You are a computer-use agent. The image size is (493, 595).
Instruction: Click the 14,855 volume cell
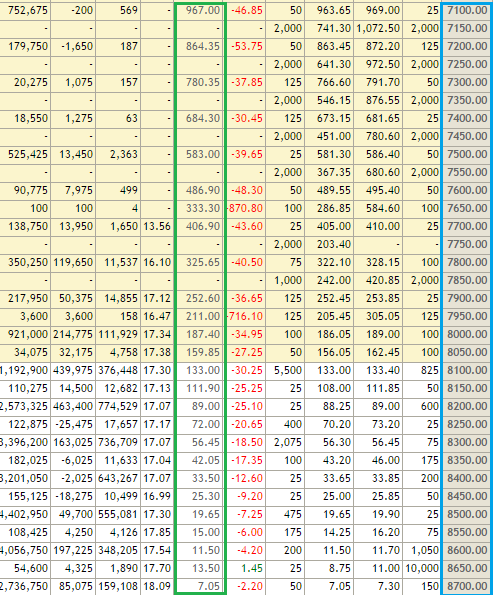118,299
